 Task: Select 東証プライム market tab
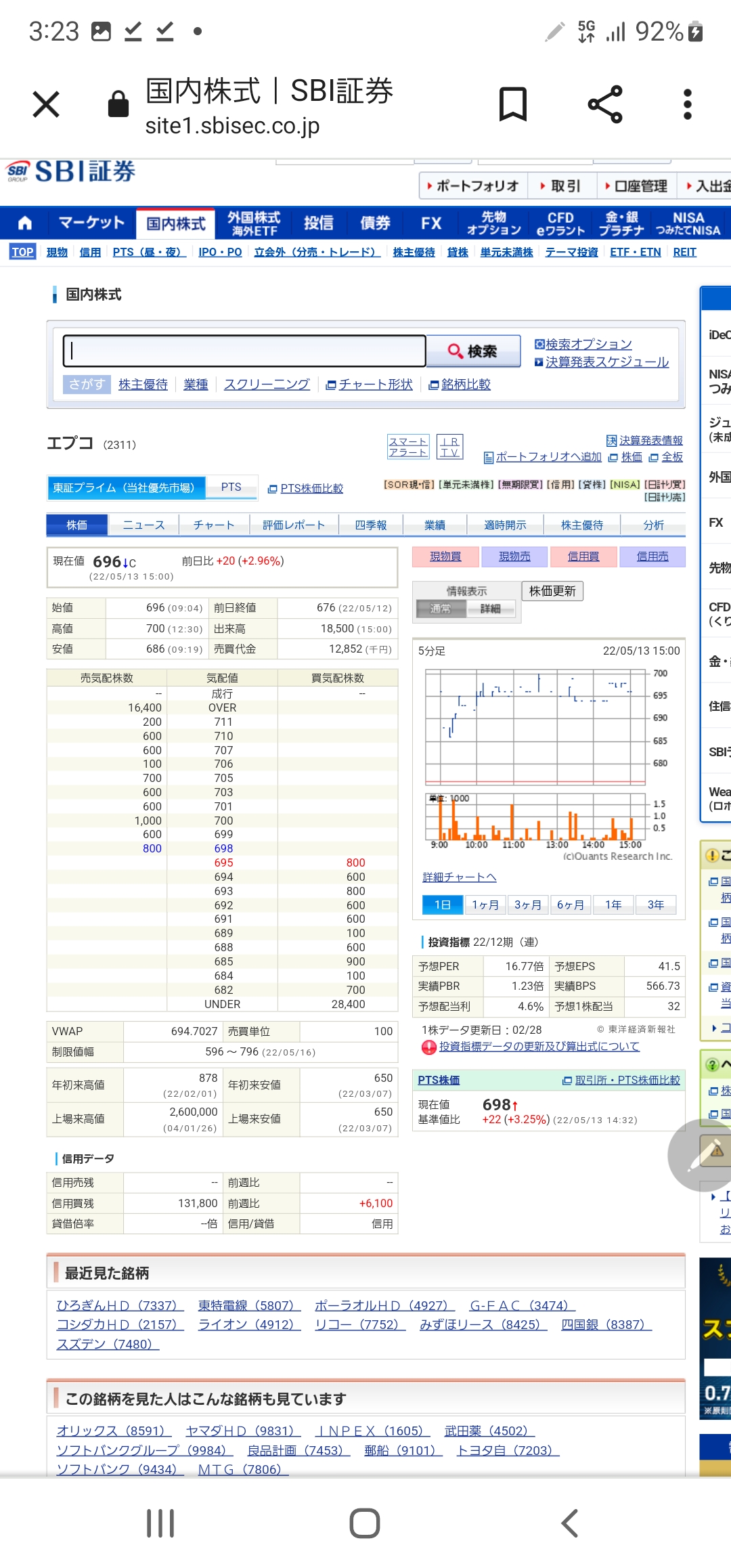coord(126,487)
